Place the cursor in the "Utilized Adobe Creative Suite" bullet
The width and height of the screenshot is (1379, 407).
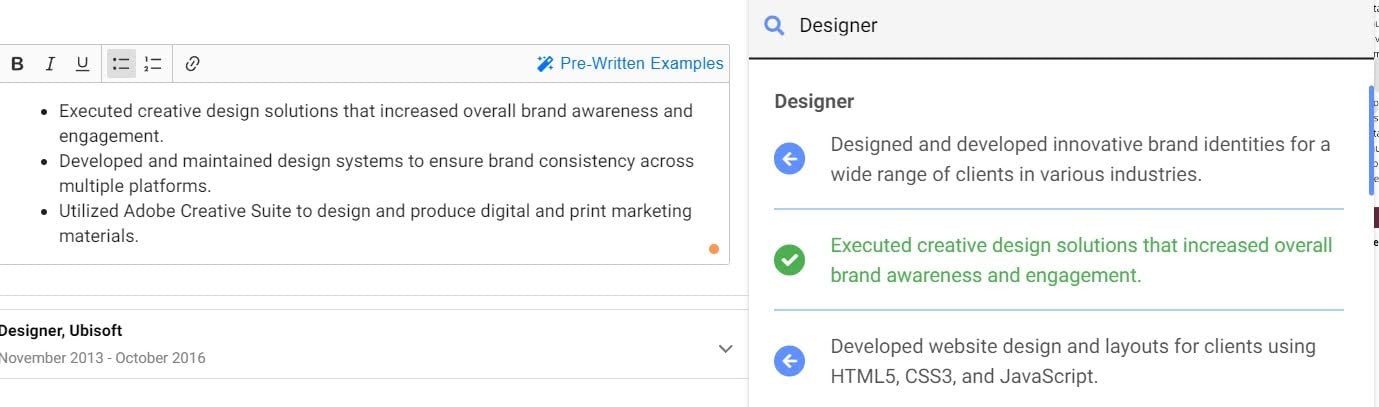(x=375, y=212)
